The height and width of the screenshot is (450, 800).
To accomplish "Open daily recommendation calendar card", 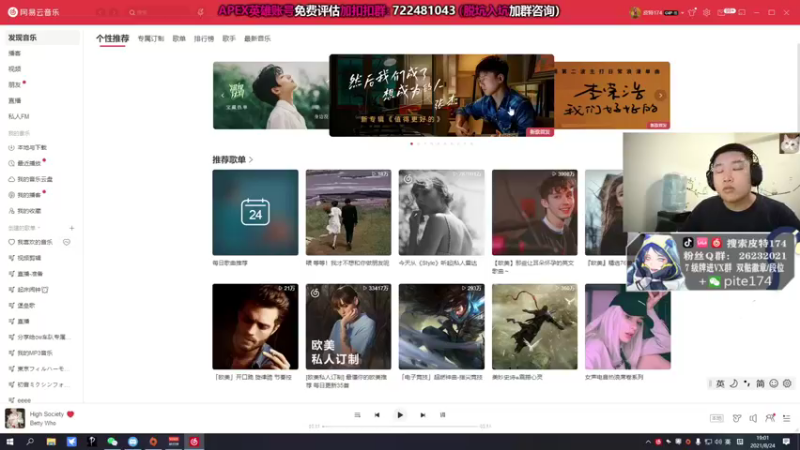I will (x=255, y=212).
